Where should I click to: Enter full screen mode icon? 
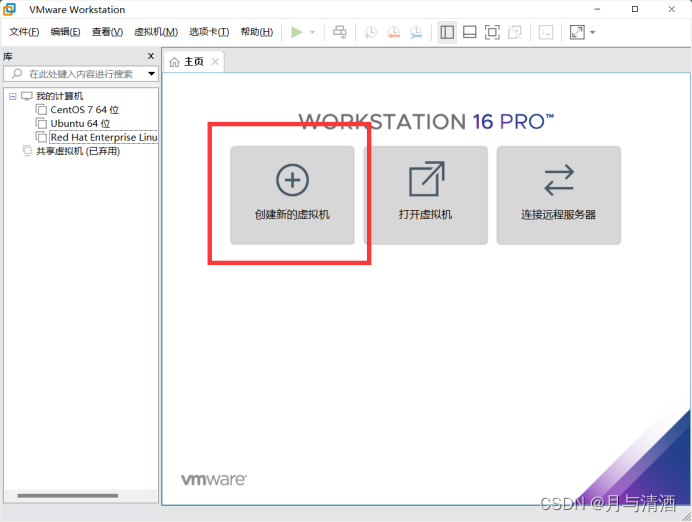(492, 32)
